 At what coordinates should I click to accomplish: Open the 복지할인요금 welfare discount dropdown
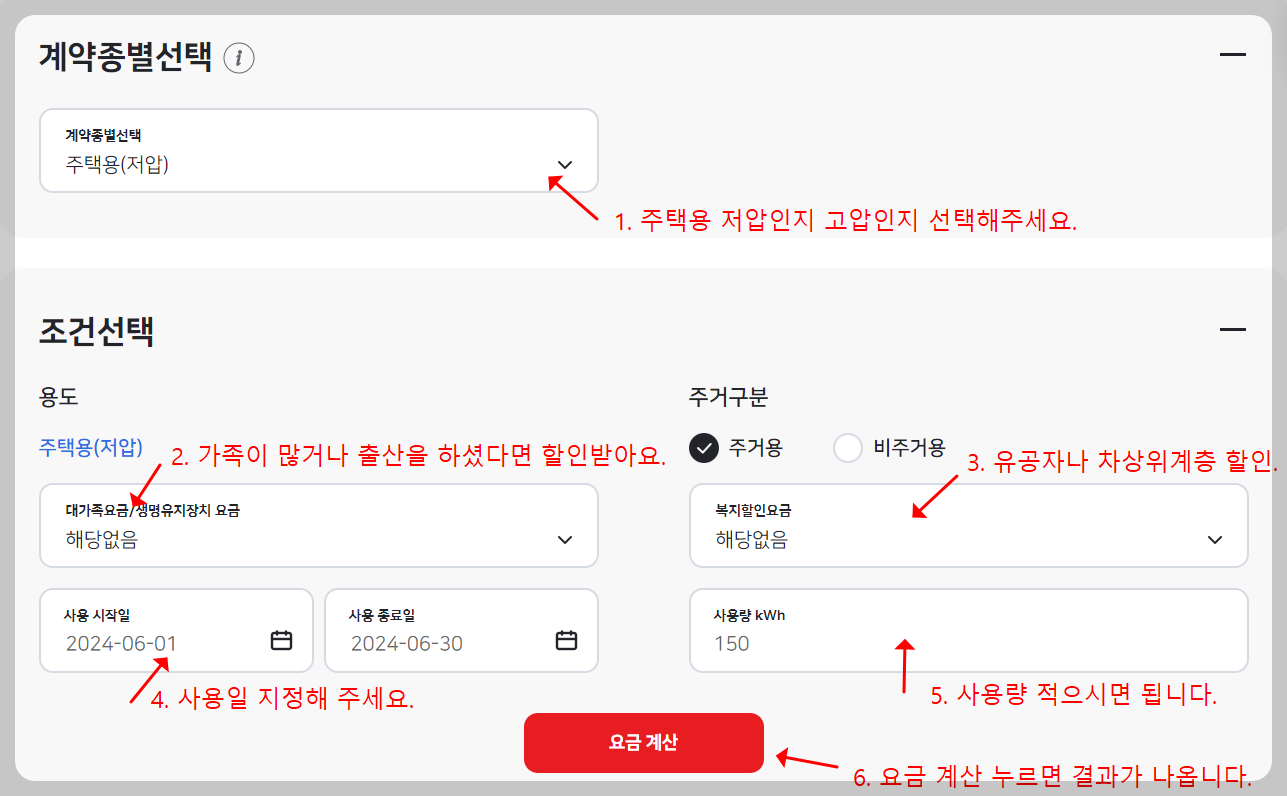point(968,525)
